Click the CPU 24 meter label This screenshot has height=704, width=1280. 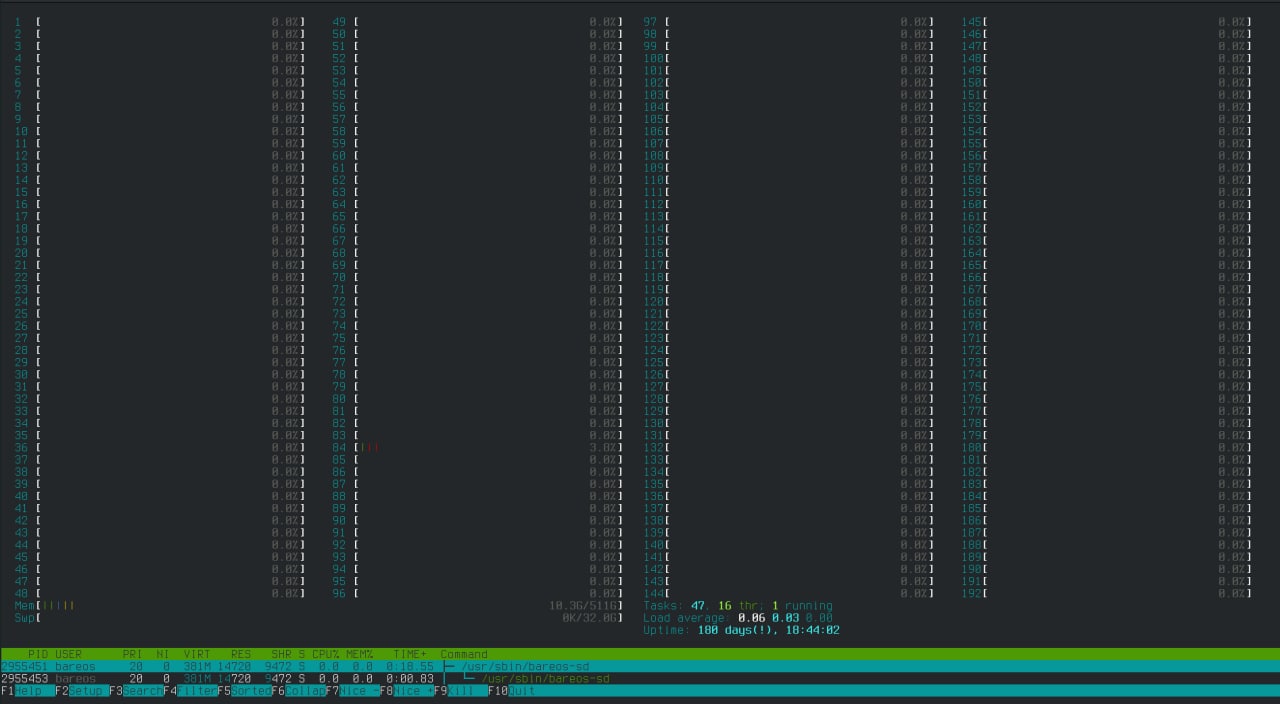pos(21,301)
